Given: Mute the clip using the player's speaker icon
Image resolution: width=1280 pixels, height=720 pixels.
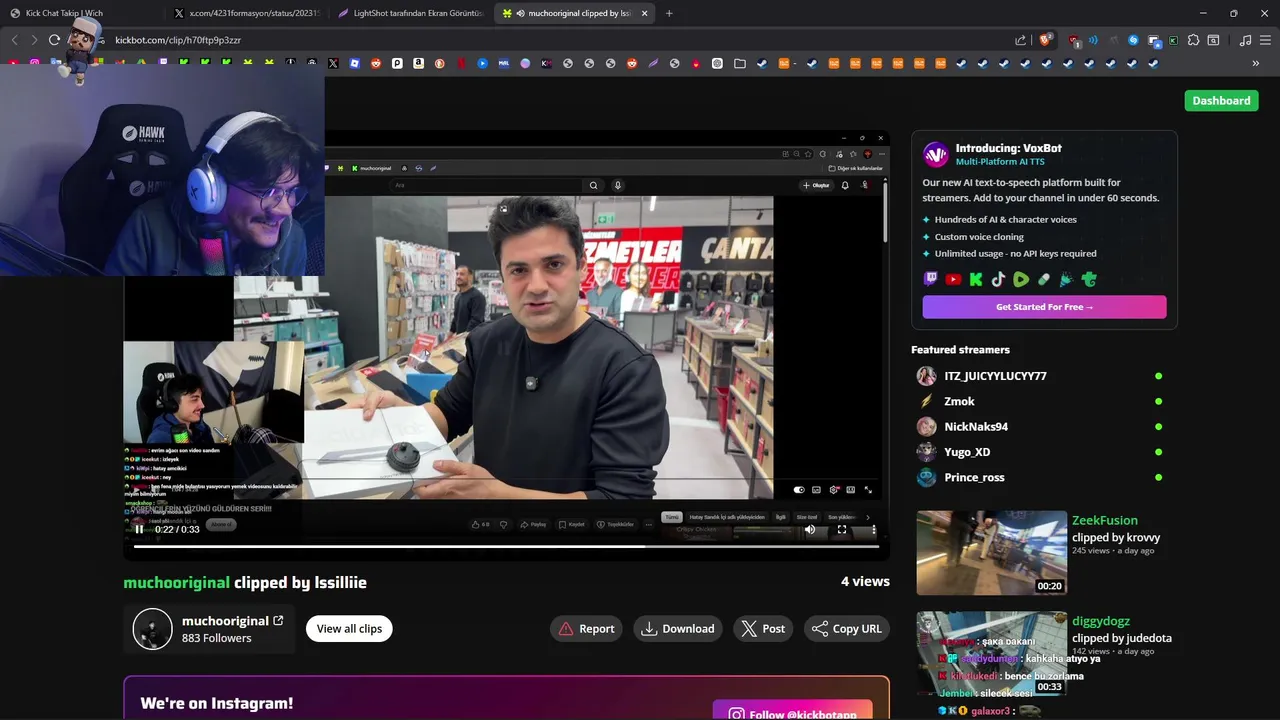Looking at the screenshot, I should [x=810, y=529].
